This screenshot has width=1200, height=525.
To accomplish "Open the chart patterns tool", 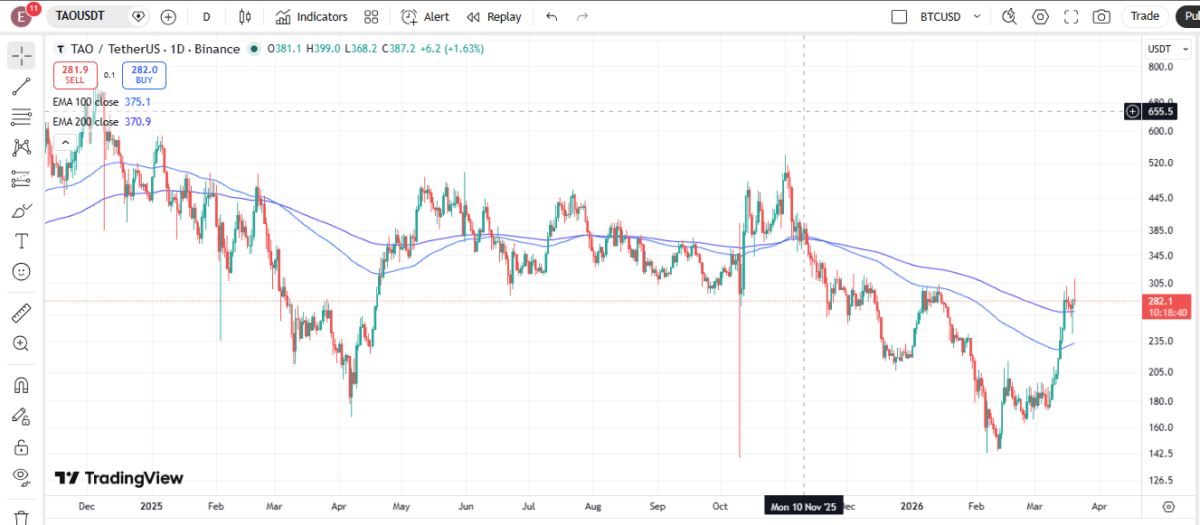I will pyautogui.click(x=21, y=149).
